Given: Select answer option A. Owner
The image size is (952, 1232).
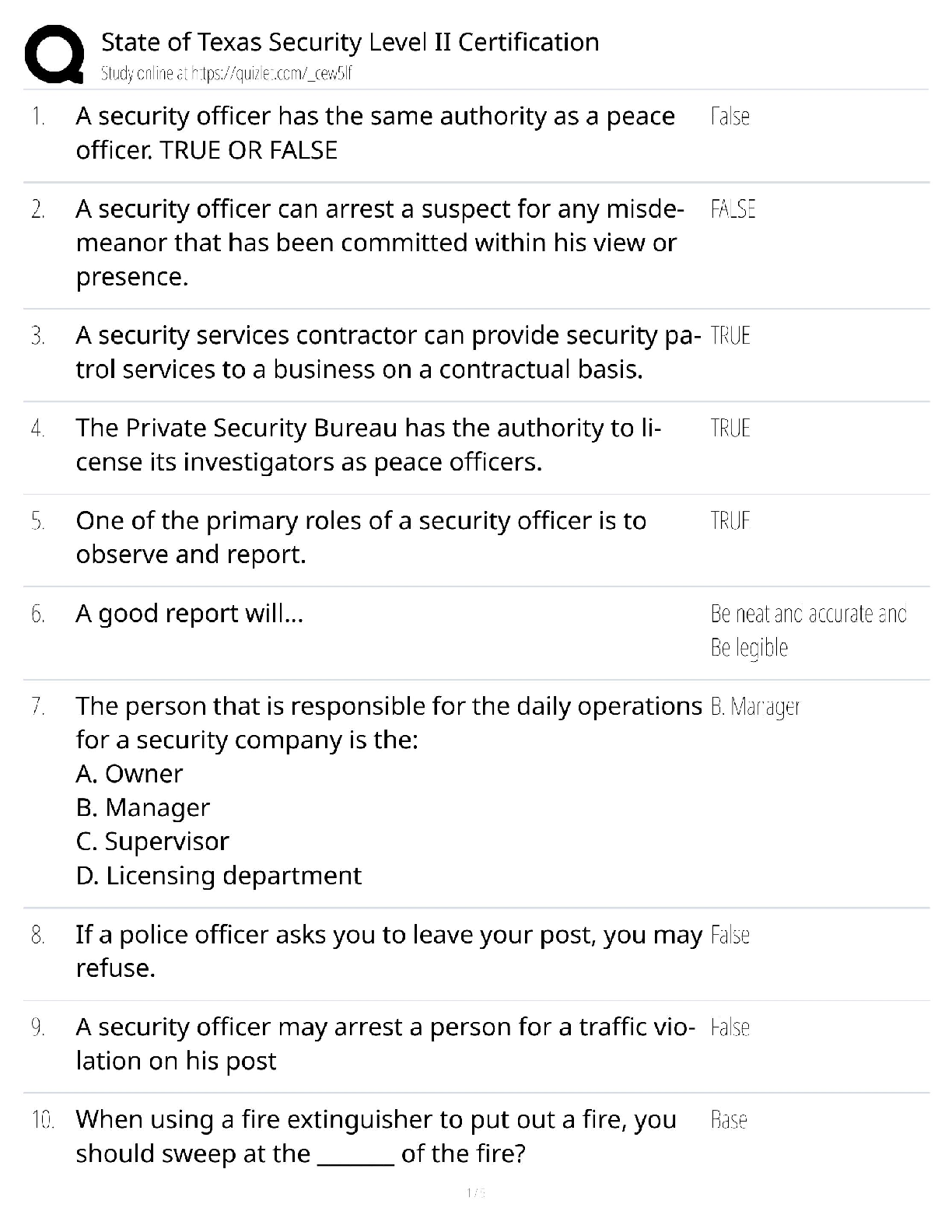Looking at the screenshot, I should pos(129,774).
